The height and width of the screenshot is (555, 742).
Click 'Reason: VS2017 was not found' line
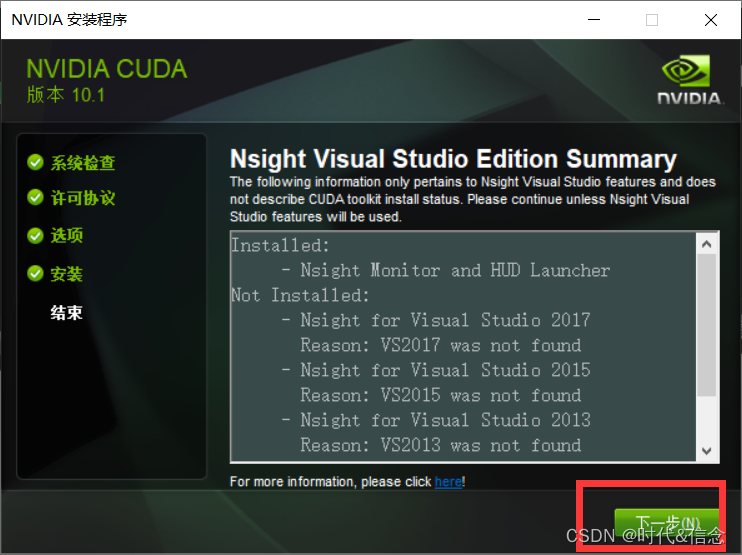440,345
